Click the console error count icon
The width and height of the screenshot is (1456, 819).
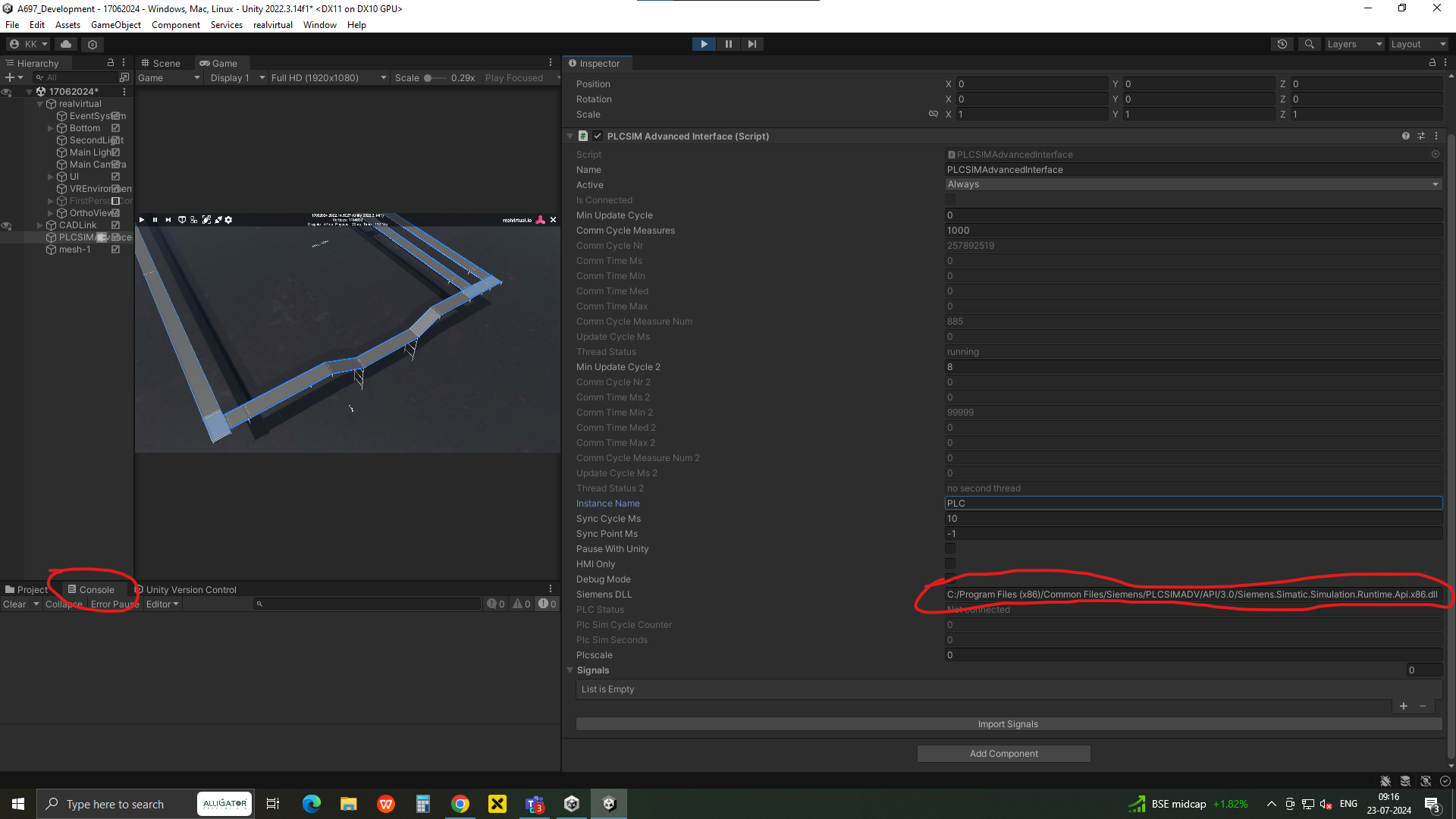(548, 604)
